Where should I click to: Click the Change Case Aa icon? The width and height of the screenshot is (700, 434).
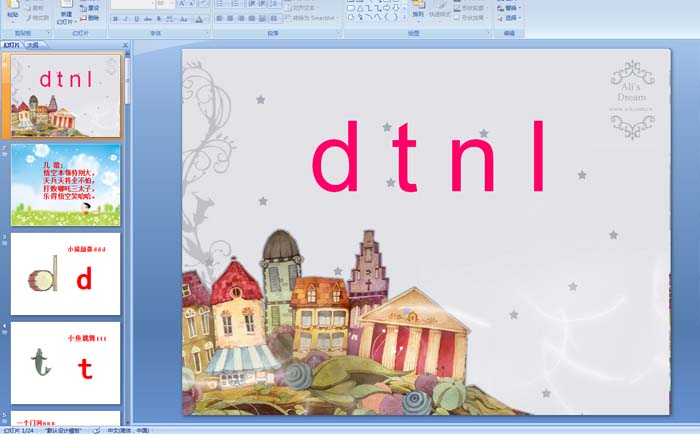184,19
